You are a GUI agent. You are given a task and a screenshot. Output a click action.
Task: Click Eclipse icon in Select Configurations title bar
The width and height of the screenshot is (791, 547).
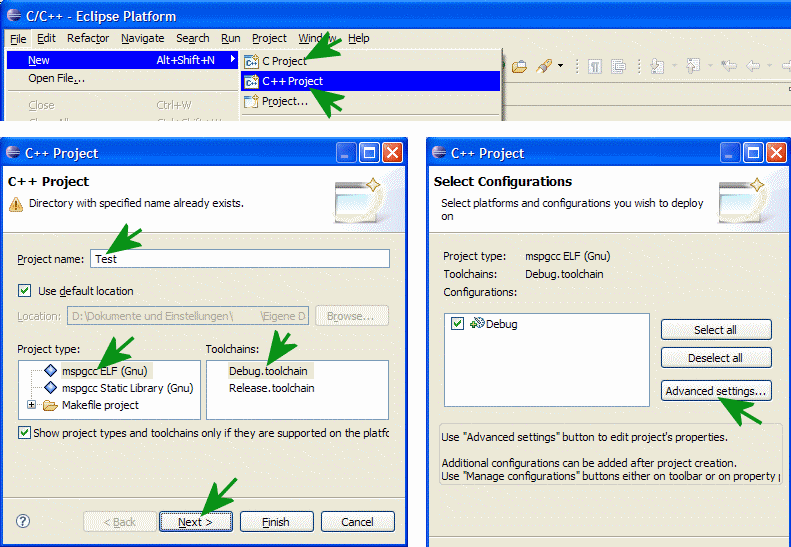(439, 152)
